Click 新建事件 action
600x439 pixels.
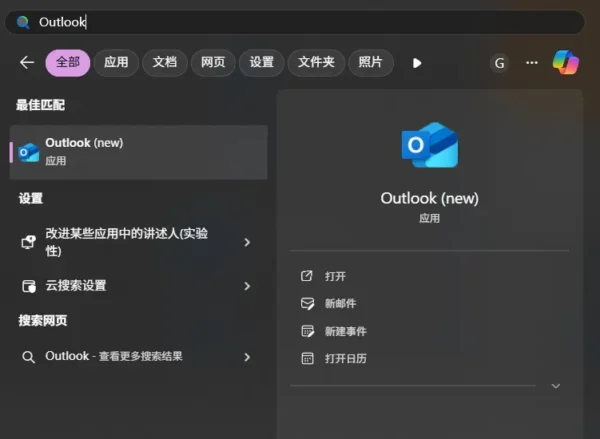(x=346, y=331)
